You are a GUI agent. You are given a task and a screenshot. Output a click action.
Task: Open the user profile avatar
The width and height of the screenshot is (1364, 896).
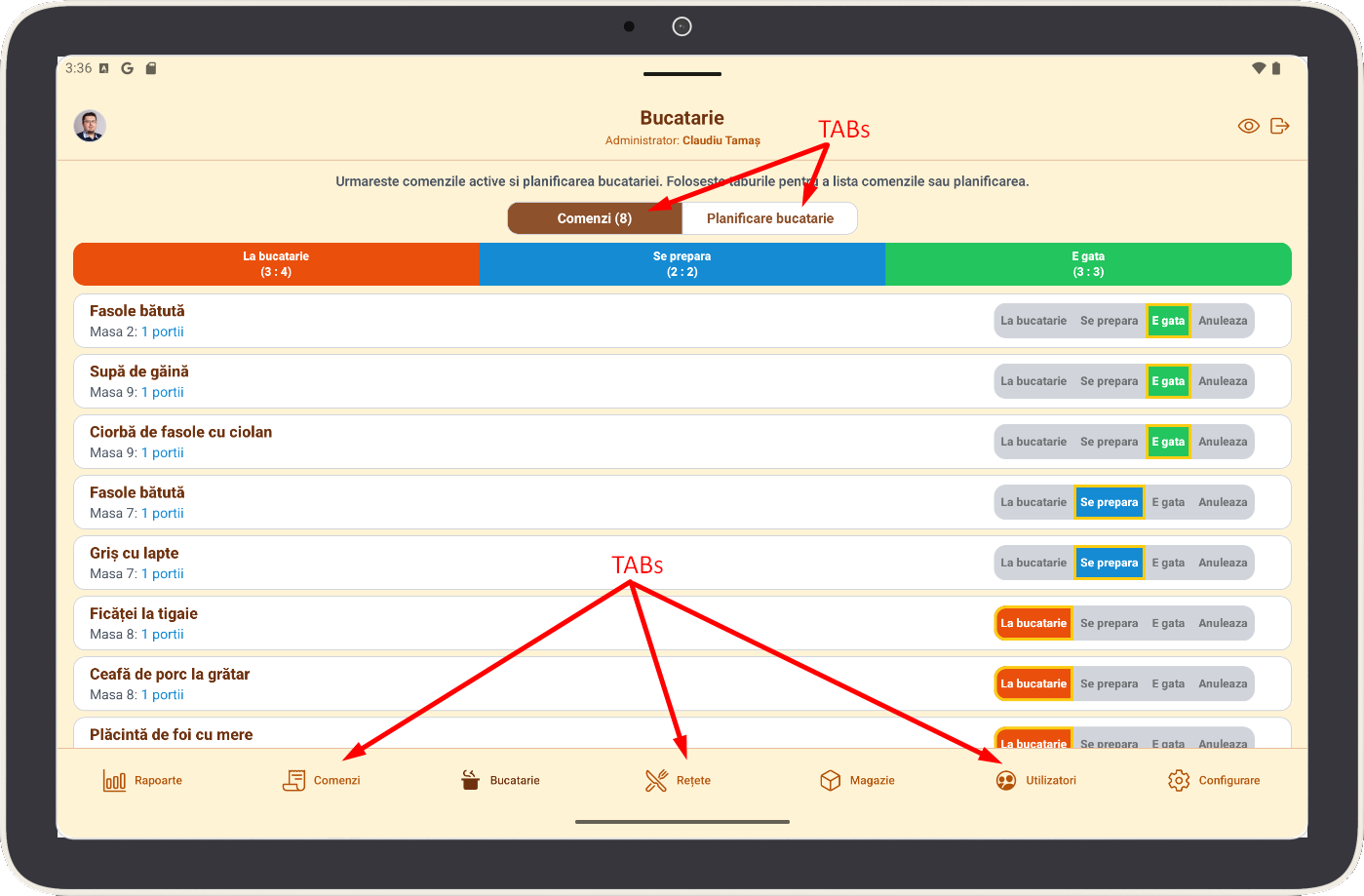coord(90,126)
